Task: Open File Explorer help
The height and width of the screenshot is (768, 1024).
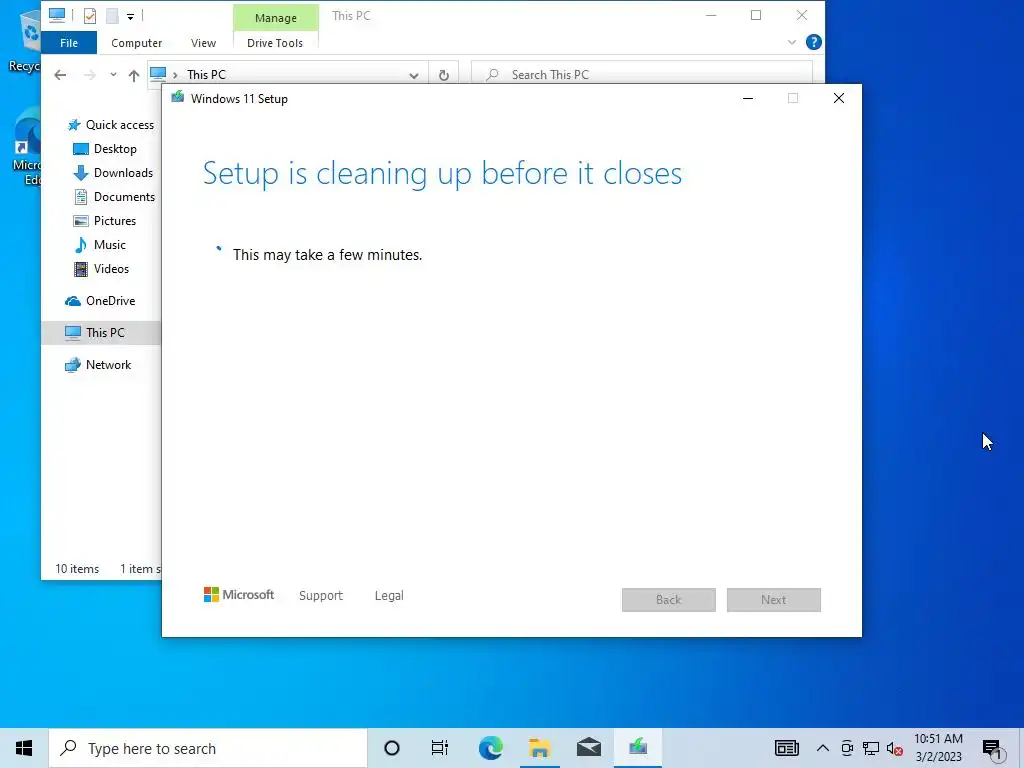Action: click(814, 42)
